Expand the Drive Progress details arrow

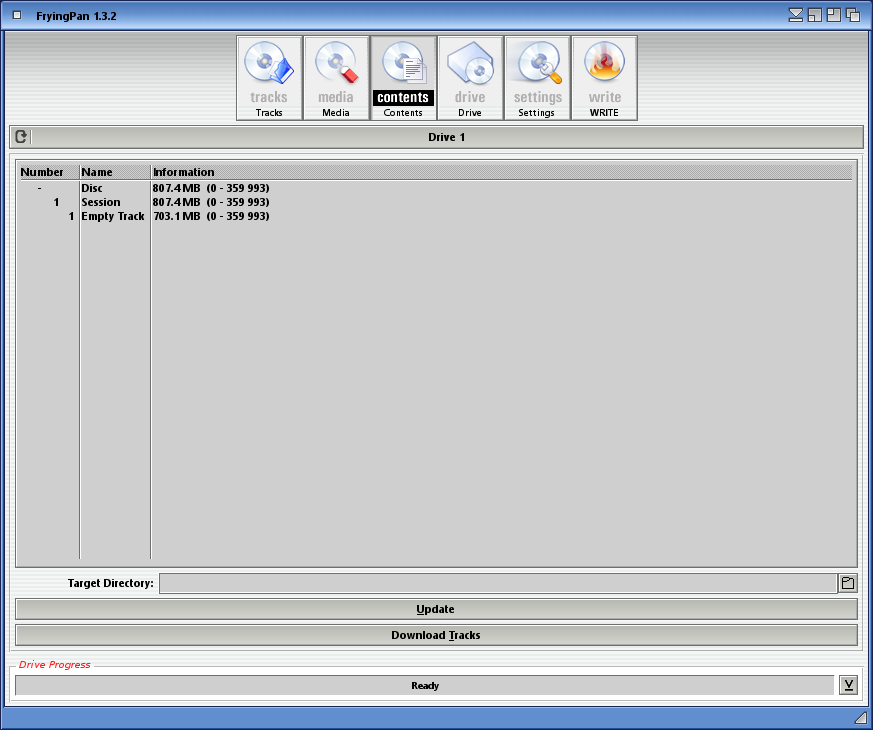(x=848, y=685)
